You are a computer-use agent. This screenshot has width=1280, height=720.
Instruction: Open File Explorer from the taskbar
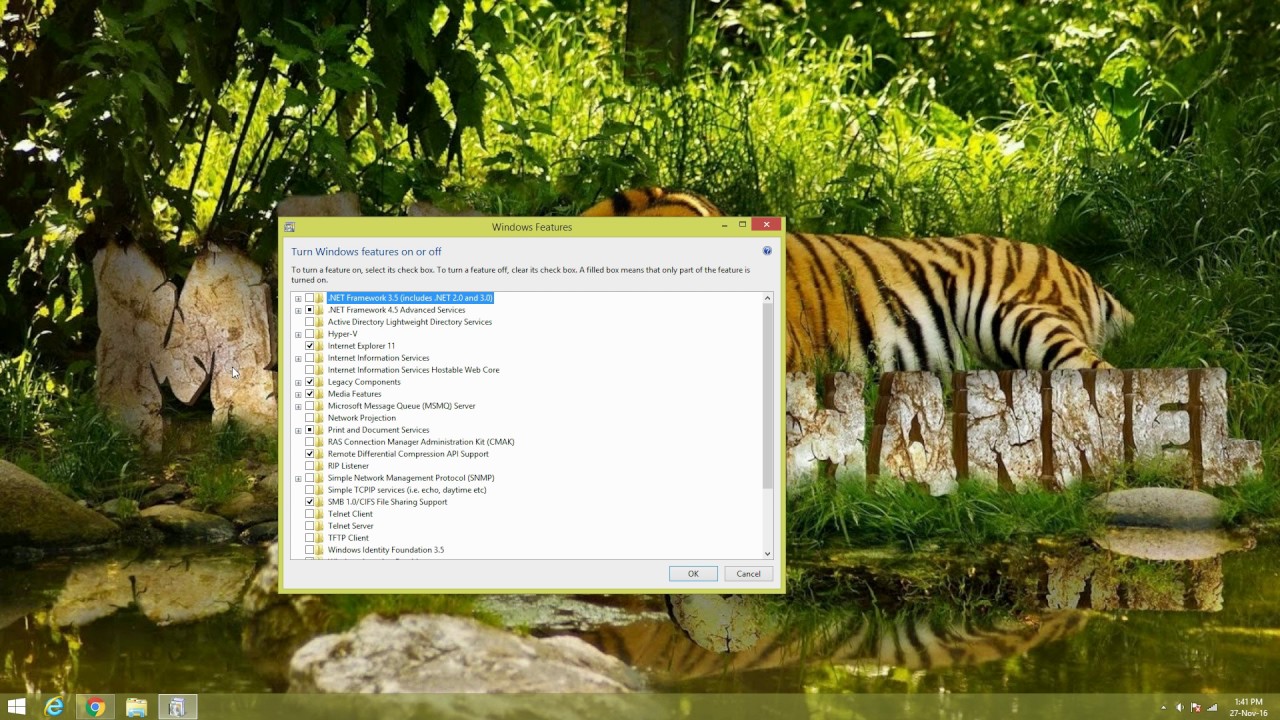(x=136, y=707)
